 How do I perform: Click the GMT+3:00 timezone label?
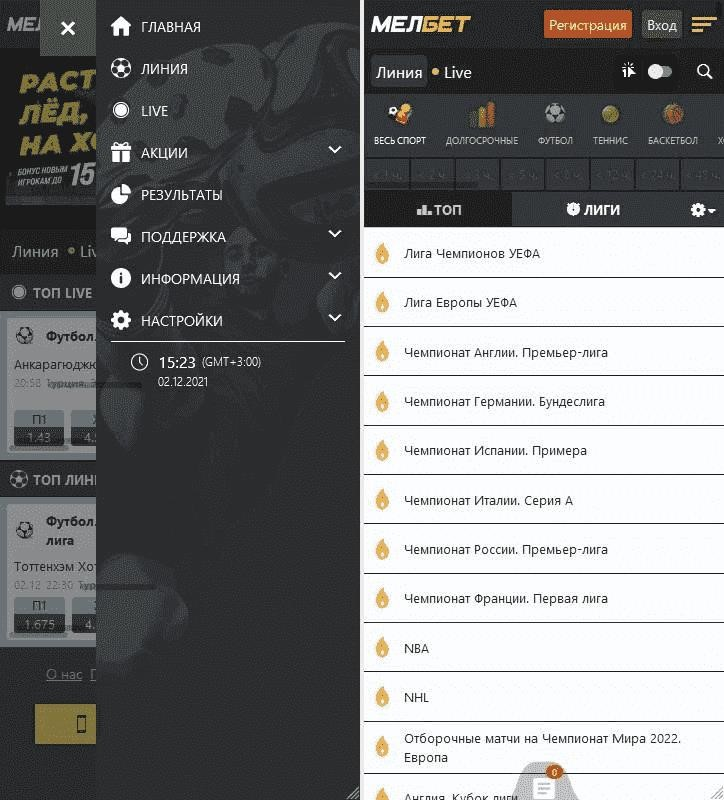(232, 362)
